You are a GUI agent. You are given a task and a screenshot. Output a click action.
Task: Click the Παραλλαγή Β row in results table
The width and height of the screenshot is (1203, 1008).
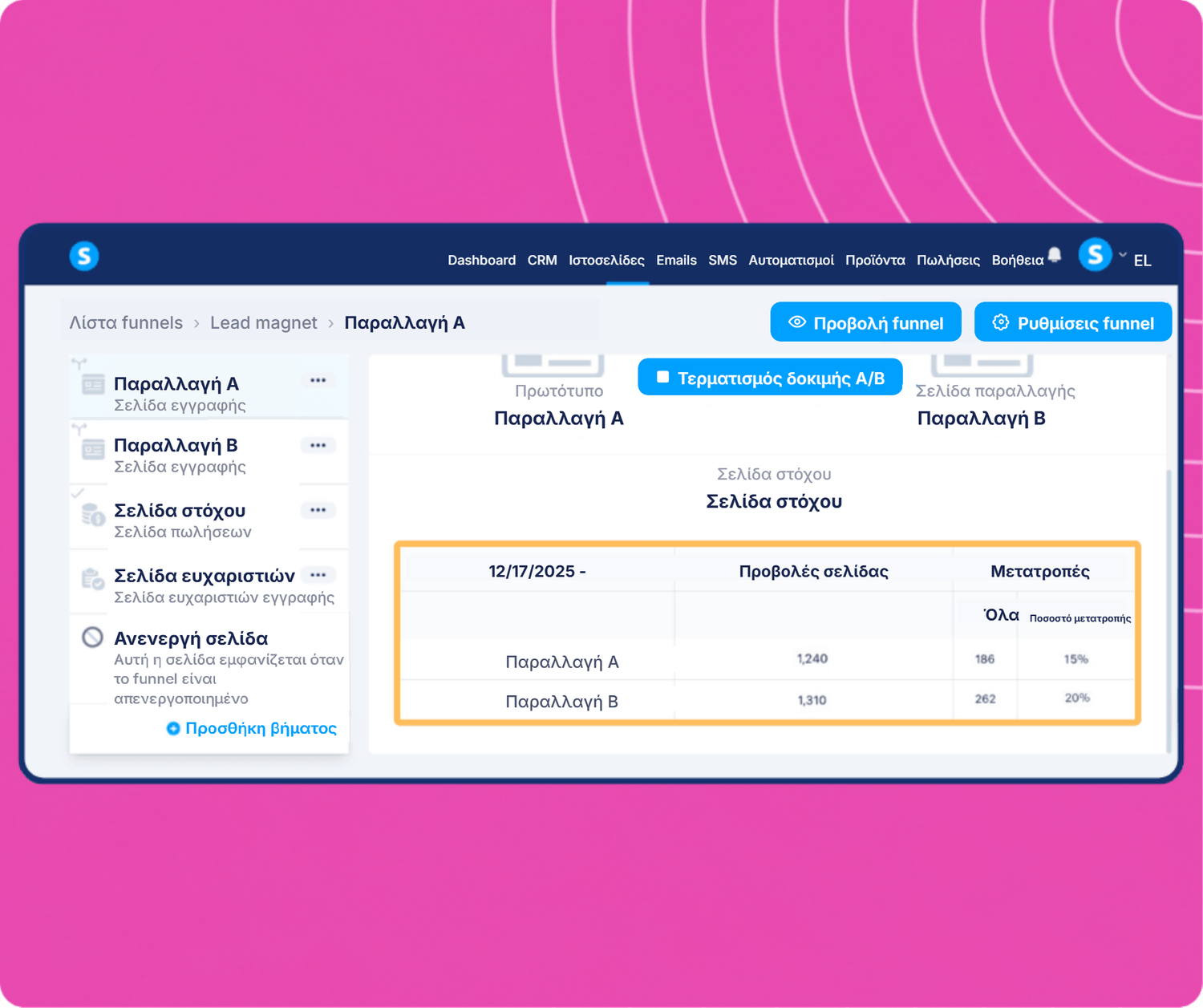(768, 700)
